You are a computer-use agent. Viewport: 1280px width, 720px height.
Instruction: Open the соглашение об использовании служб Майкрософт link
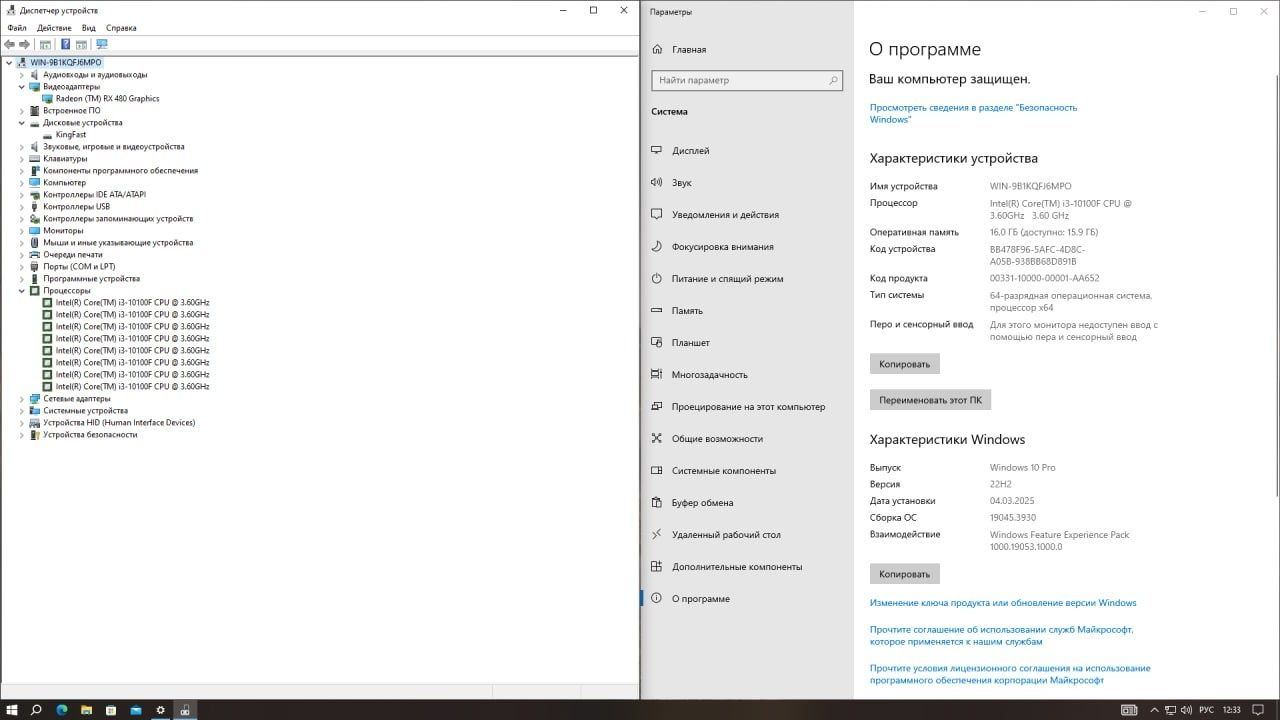pos(1001,635)
